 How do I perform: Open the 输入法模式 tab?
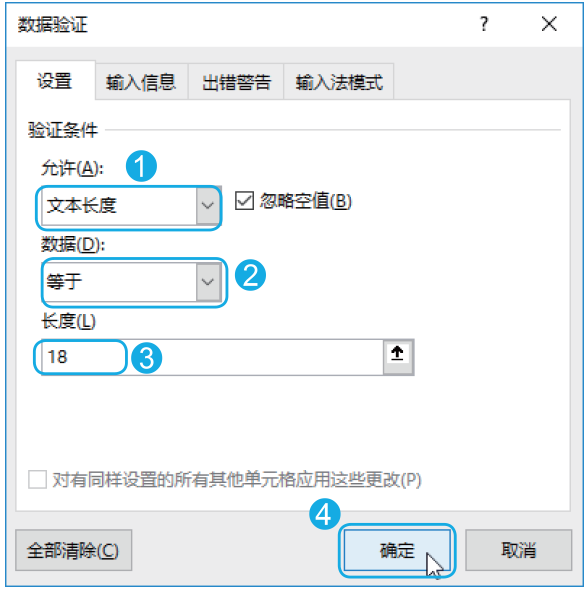point(339,82)
